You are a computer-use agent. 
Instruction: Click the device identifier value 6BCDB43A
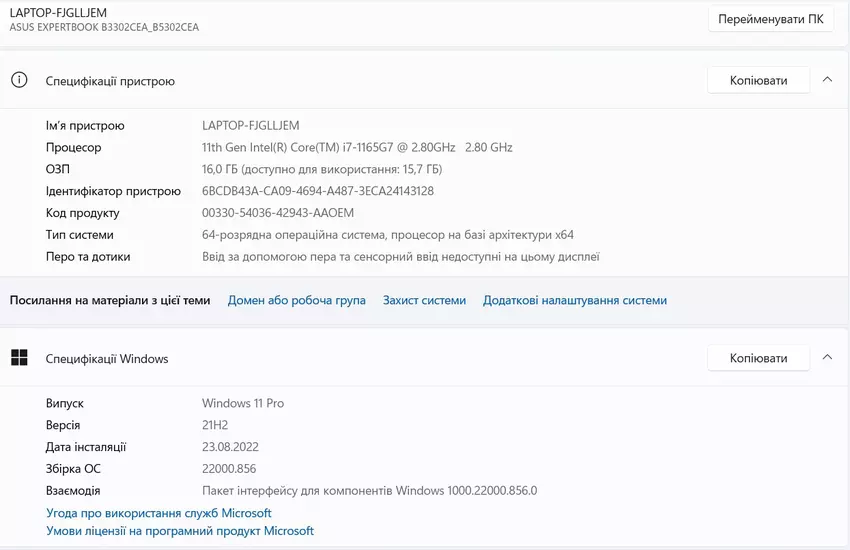pos(317,191)
